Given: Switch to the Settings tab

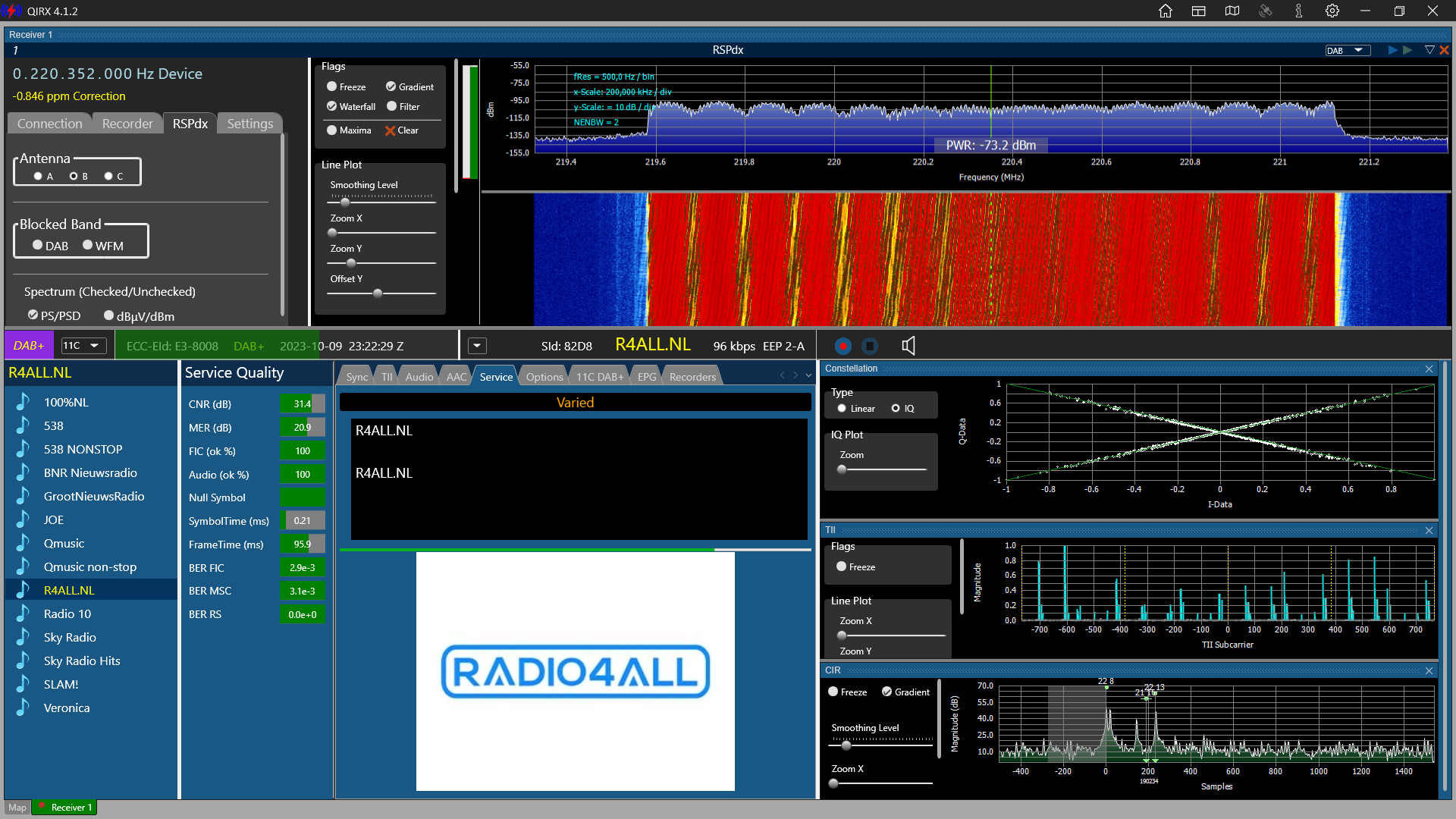Looking at the screenshot, I should coord(250,124).
